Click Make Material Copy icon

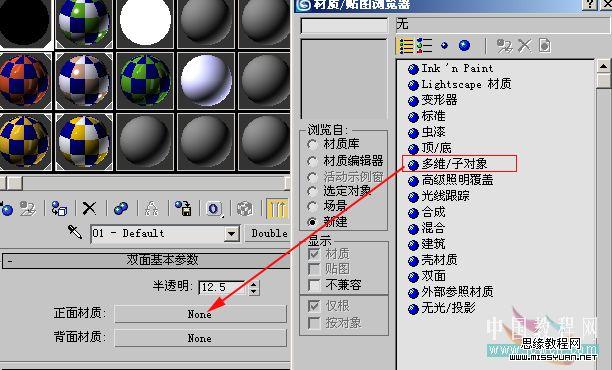click(x=121, y=209)
